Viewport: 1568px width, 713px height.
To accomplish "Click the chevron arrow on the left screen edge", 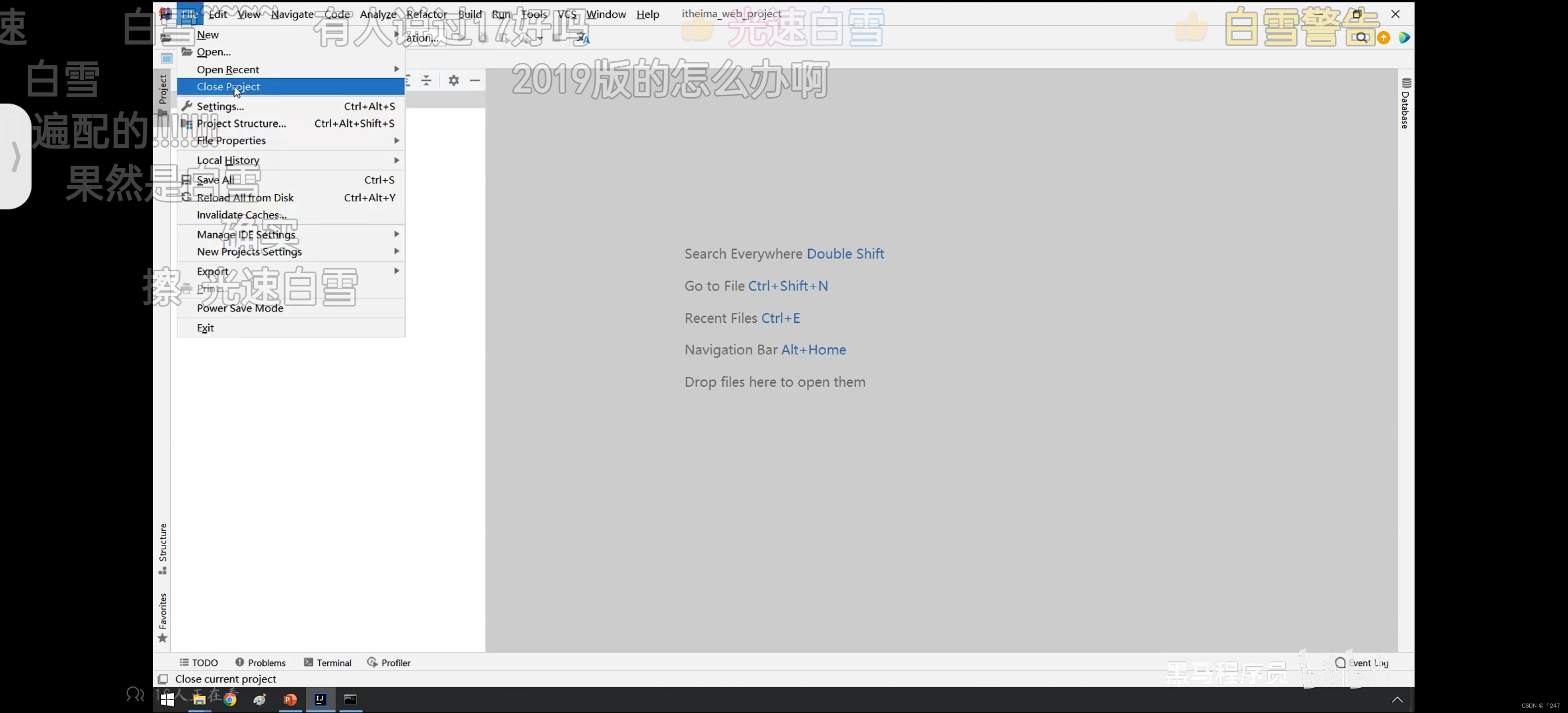I will click(16, 156).
